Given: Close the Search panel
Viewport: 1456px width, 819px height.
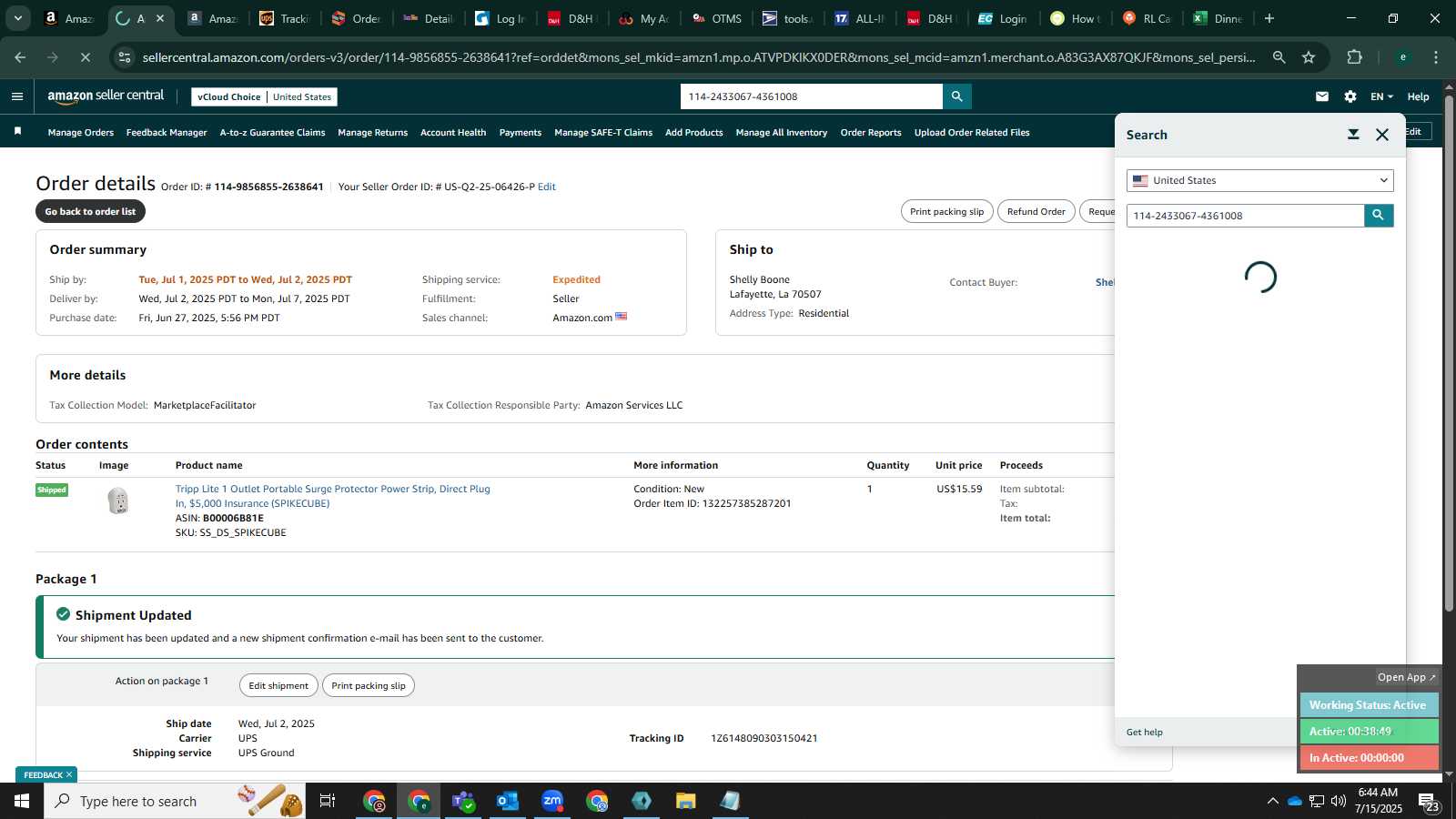Looking at the screenshot, I should [x=1382, y=135].
